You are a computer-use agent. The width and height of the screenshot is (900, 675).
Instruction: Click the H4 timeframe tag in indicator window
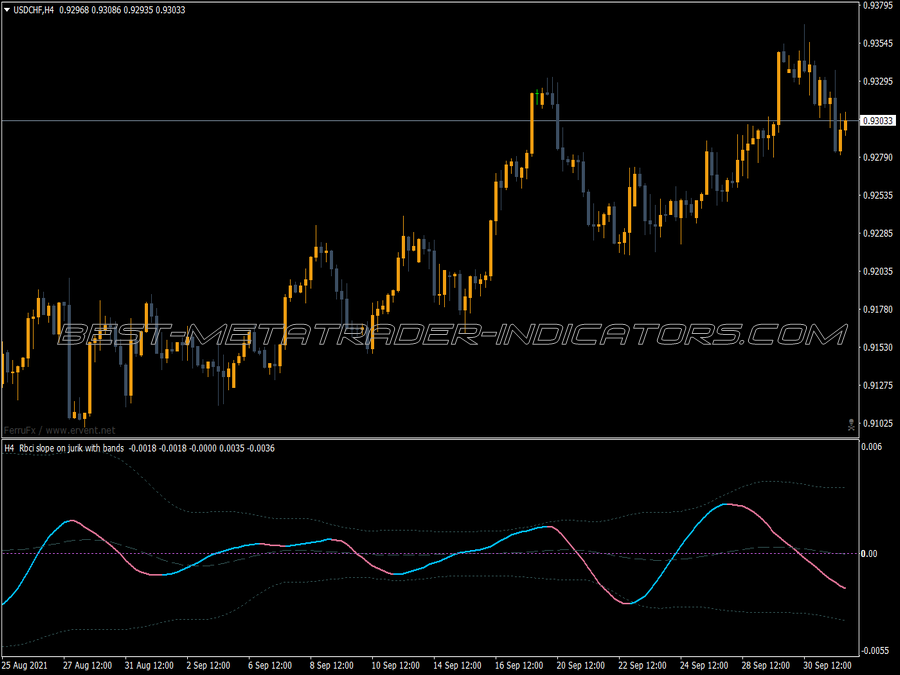pyautogui.click(x=9, y=448)
